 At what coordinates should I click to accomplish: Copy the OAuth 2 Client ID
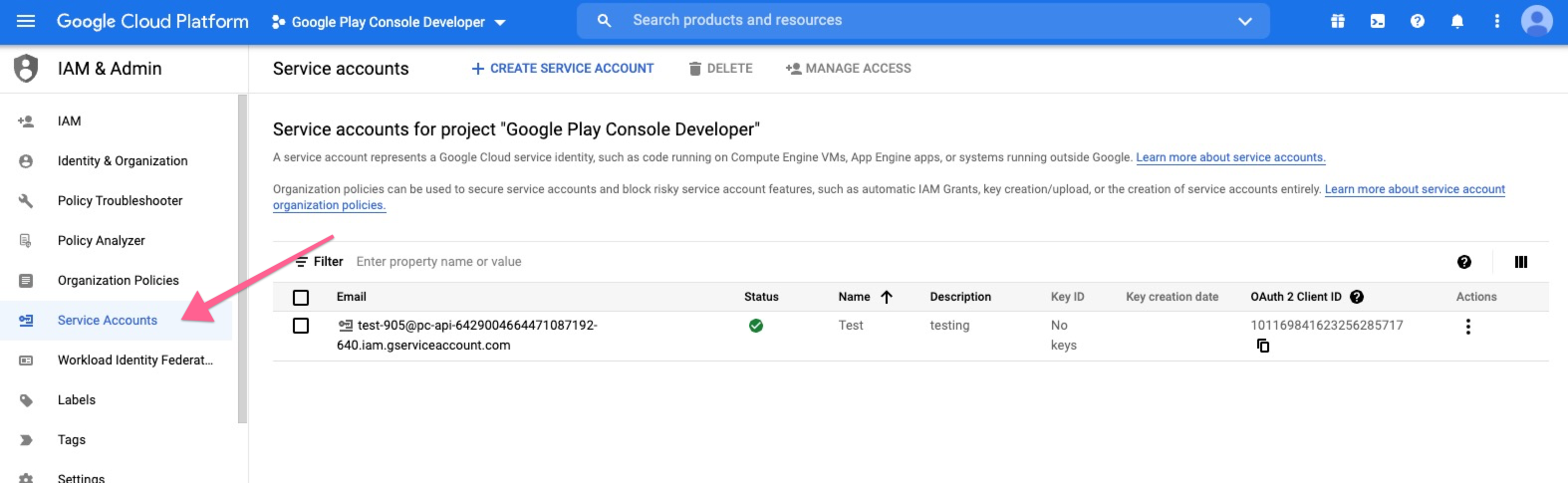[x=1263, y=346]
